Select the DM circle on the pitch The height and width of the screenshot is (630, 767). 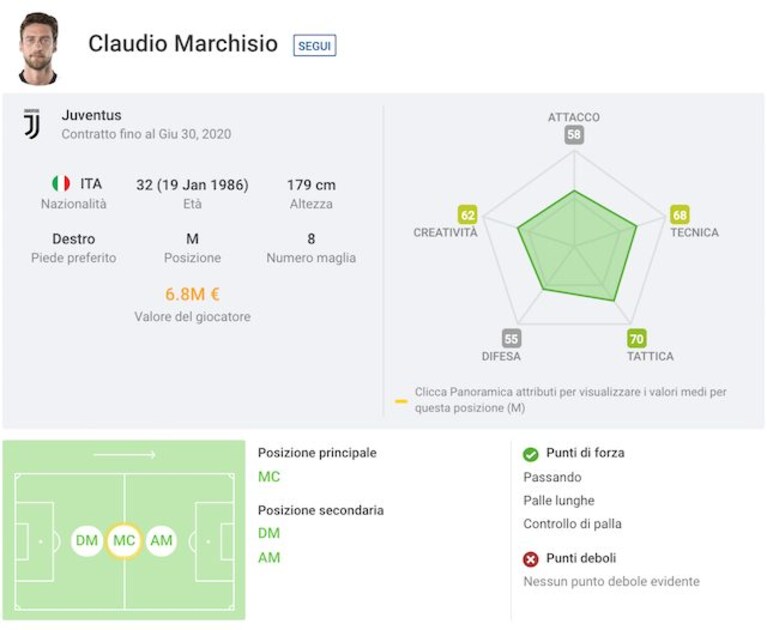coord(87,540)
